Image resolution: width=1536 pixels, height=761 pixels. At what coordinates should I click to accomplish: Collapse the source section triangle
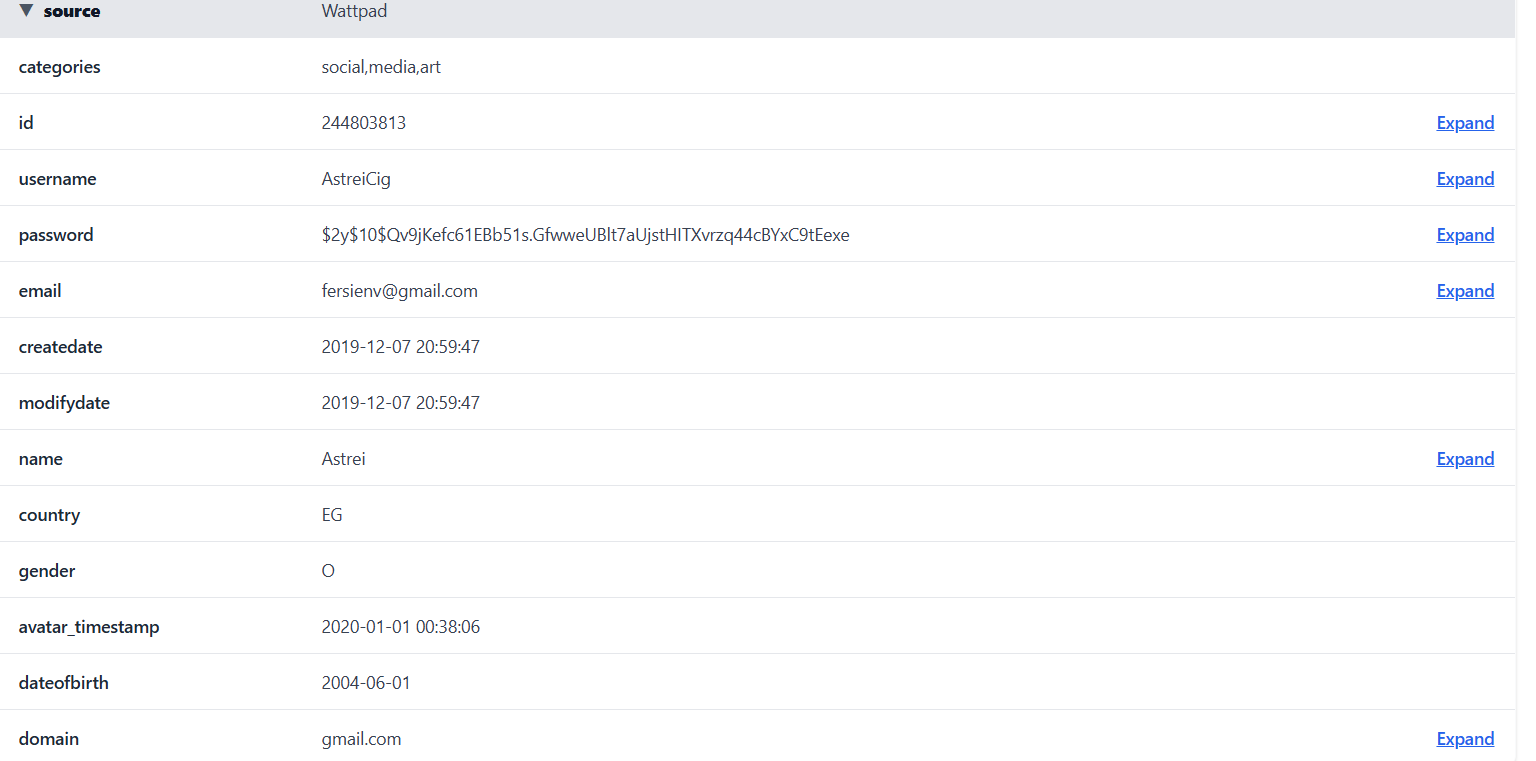point(26,11)
